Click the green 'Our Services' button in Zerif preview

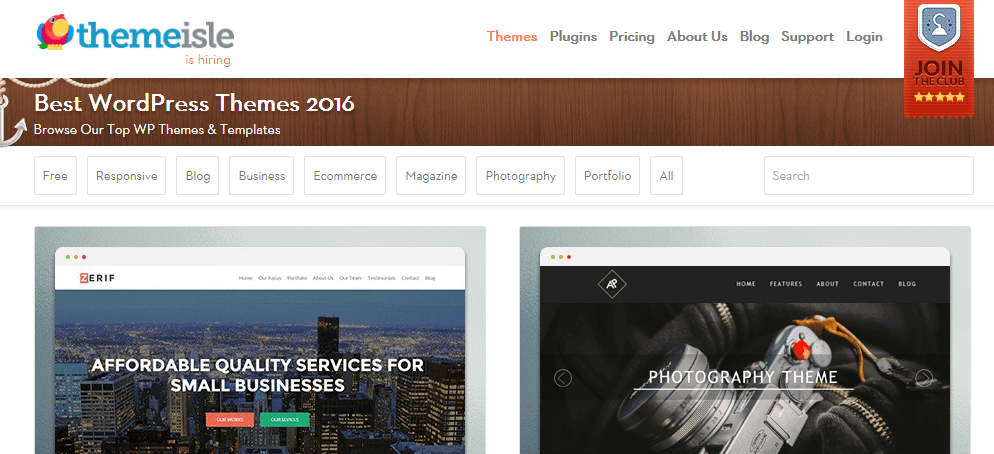coord(285,420)
